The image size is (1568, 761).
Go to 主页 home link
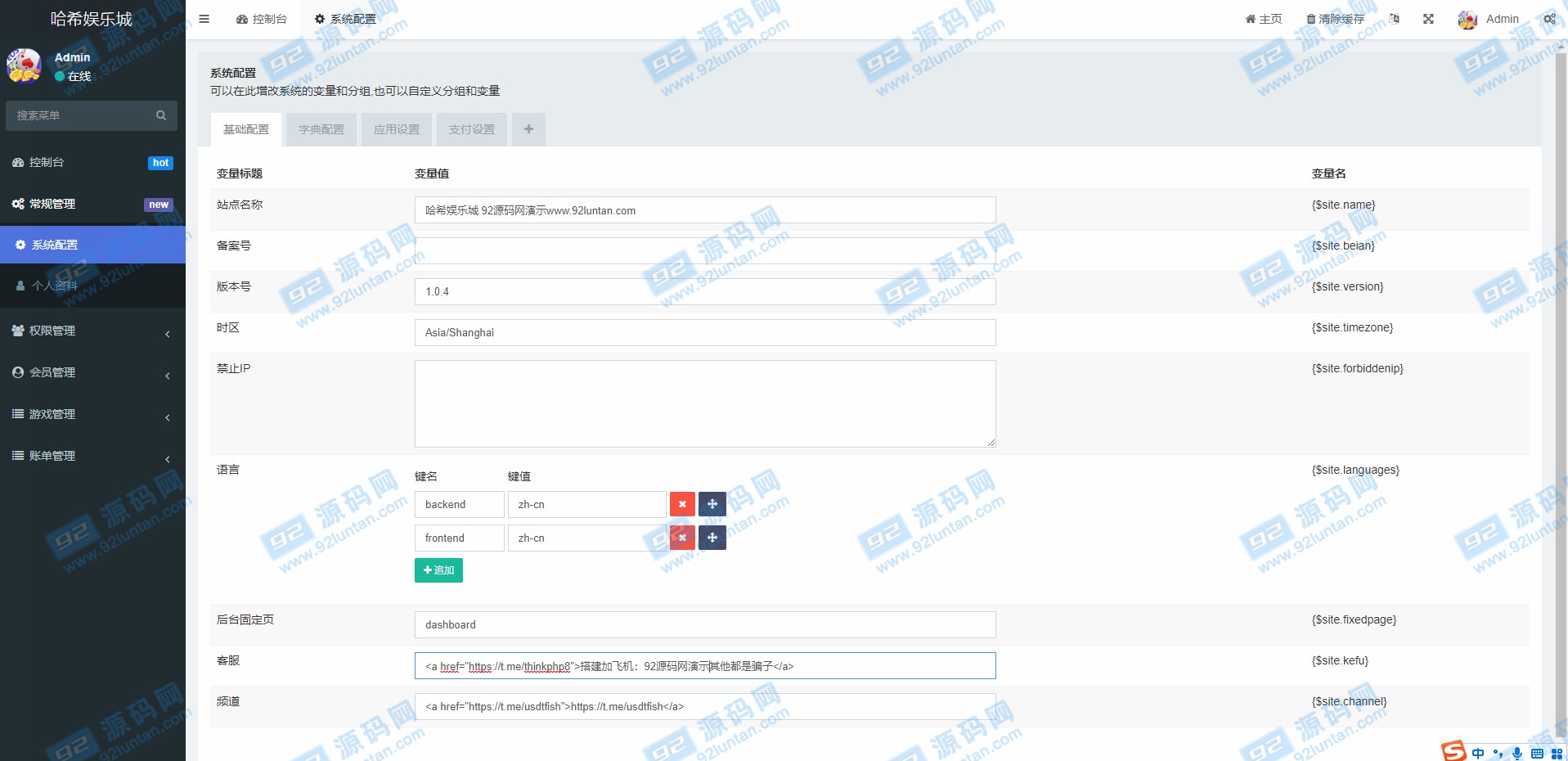pos(1264,19)
